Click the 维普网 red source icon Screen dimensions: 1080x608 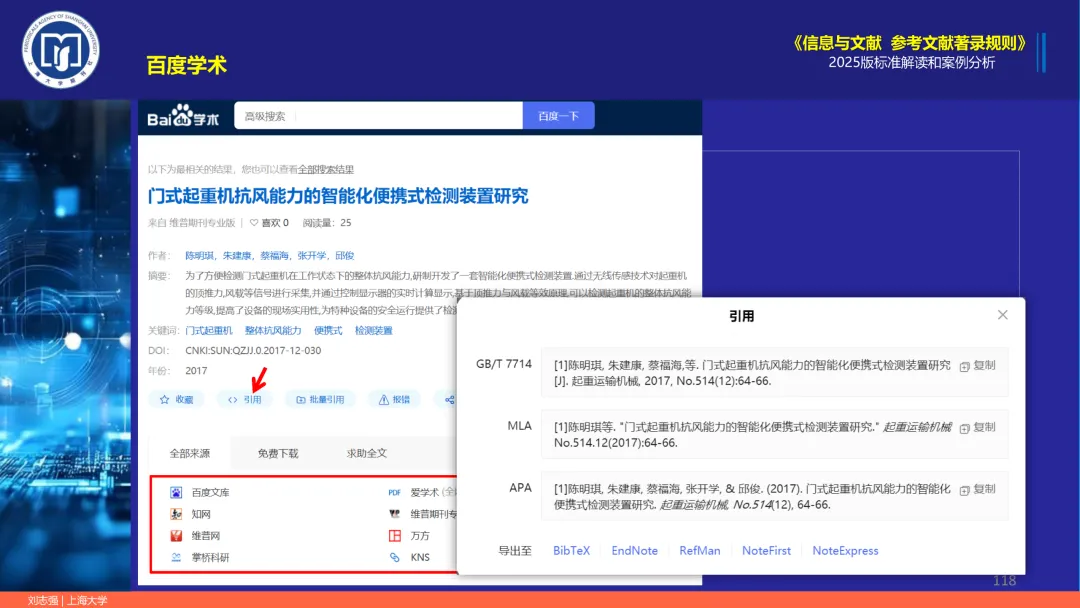click(x=176, y=536)
